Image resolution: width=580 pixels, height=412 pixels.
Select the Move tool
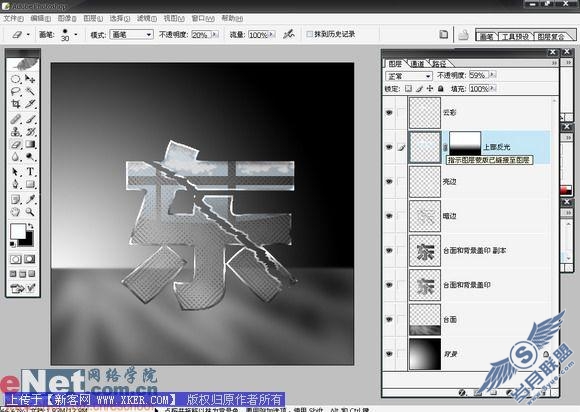[x=30, y=79]
